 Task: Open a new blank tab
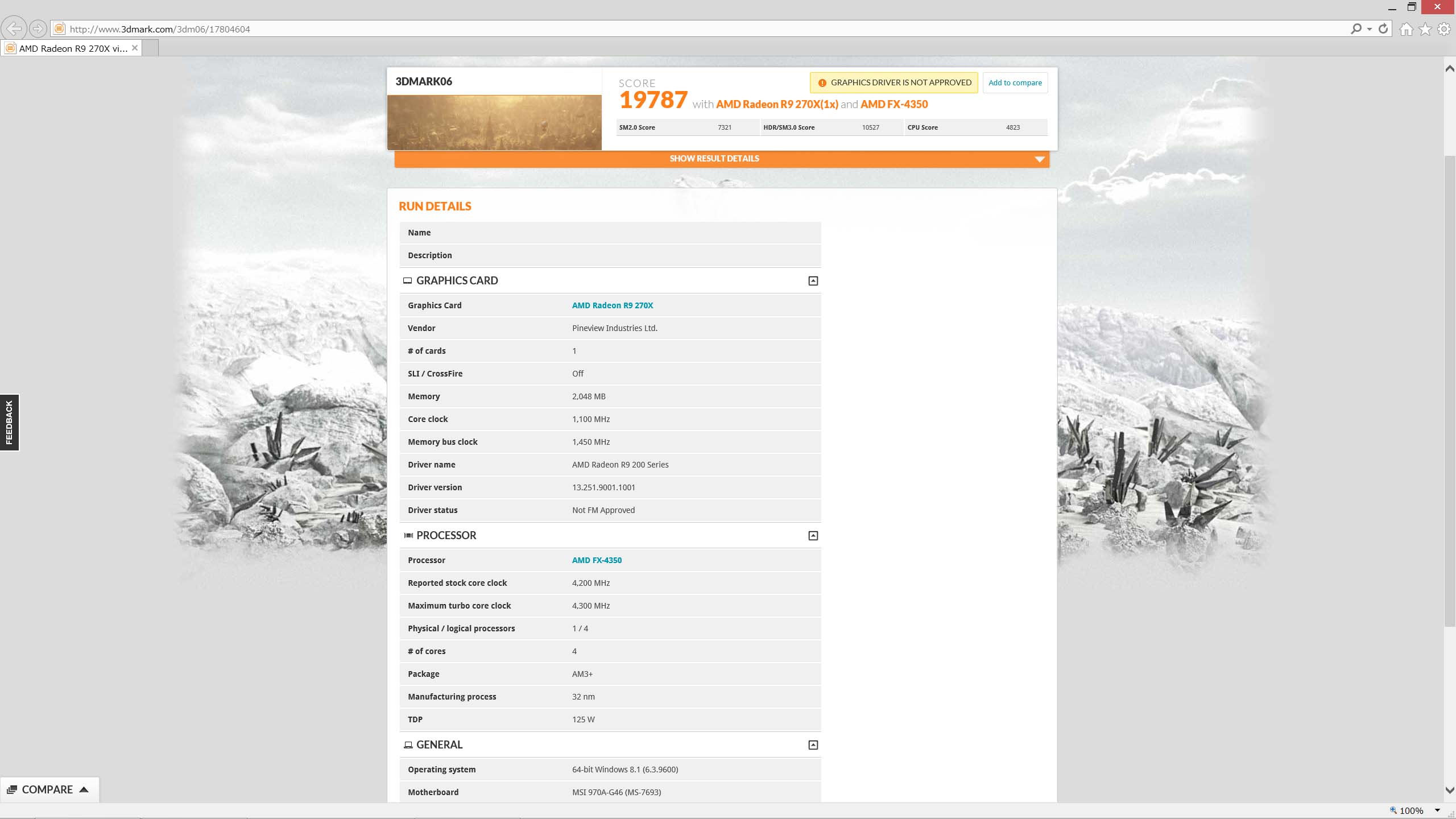click(150, 48)
